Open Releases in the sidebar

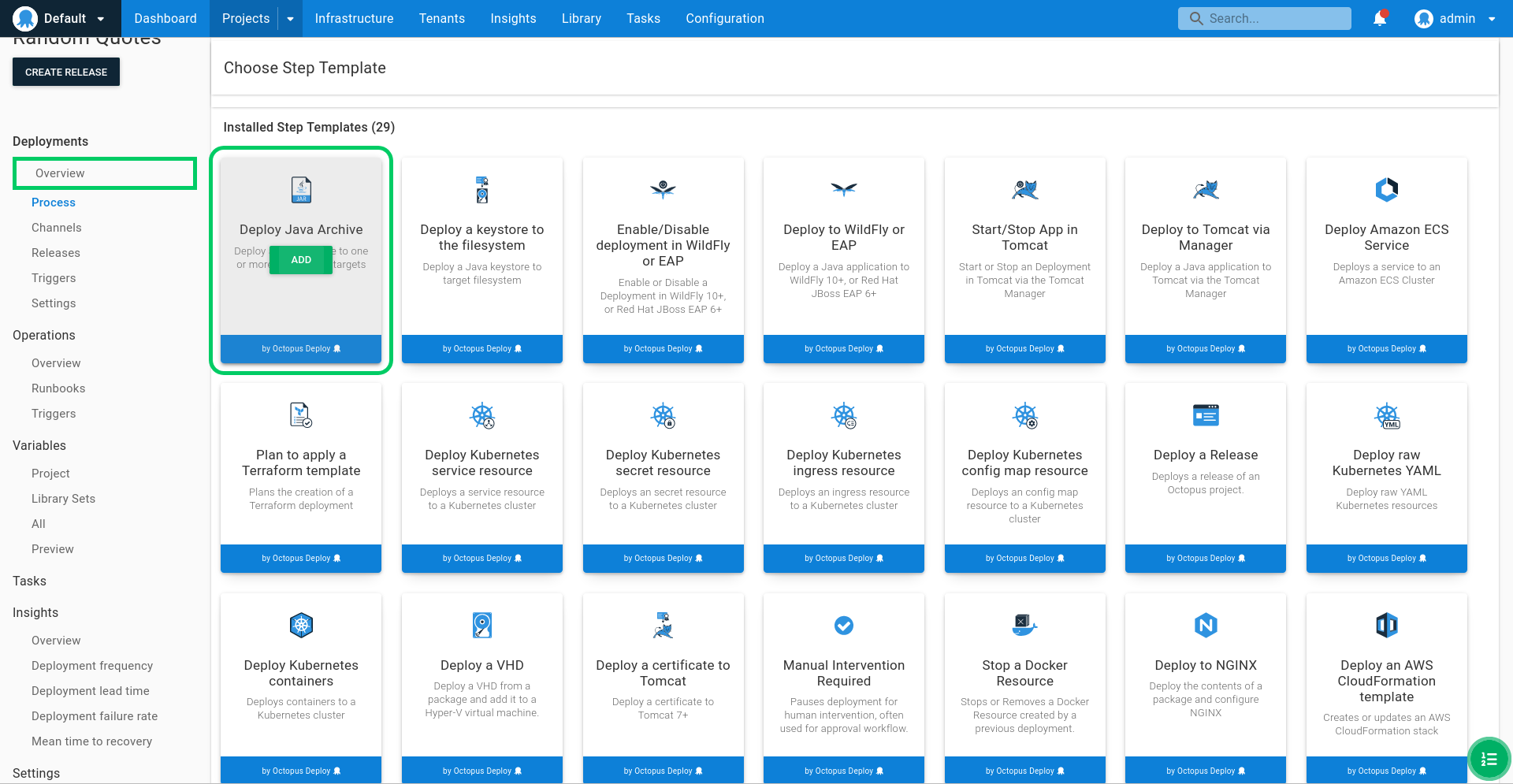[x=56, y=253]
